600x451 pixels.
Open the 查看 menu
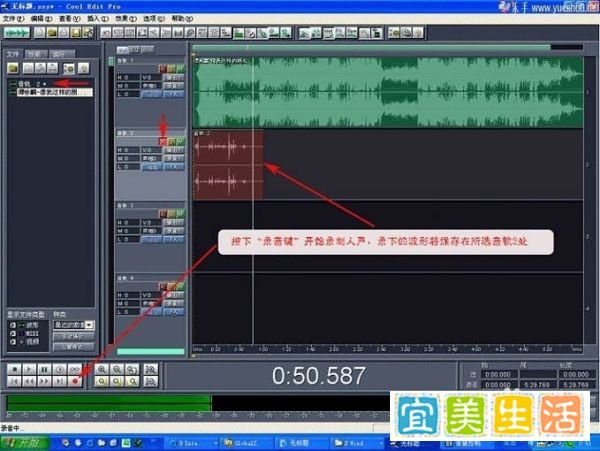pyautogui.click(x=69, y=18)
